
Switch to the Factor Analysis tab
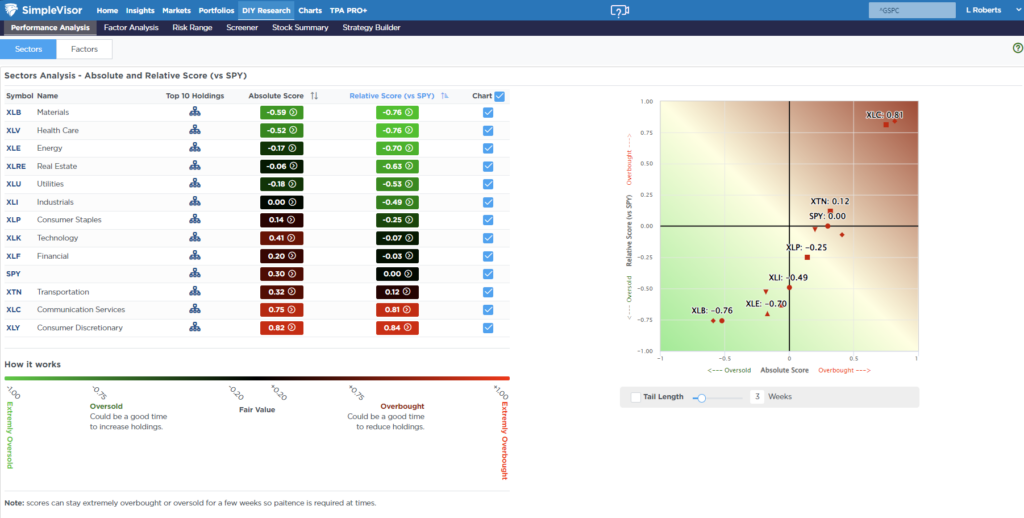[131, 27]
